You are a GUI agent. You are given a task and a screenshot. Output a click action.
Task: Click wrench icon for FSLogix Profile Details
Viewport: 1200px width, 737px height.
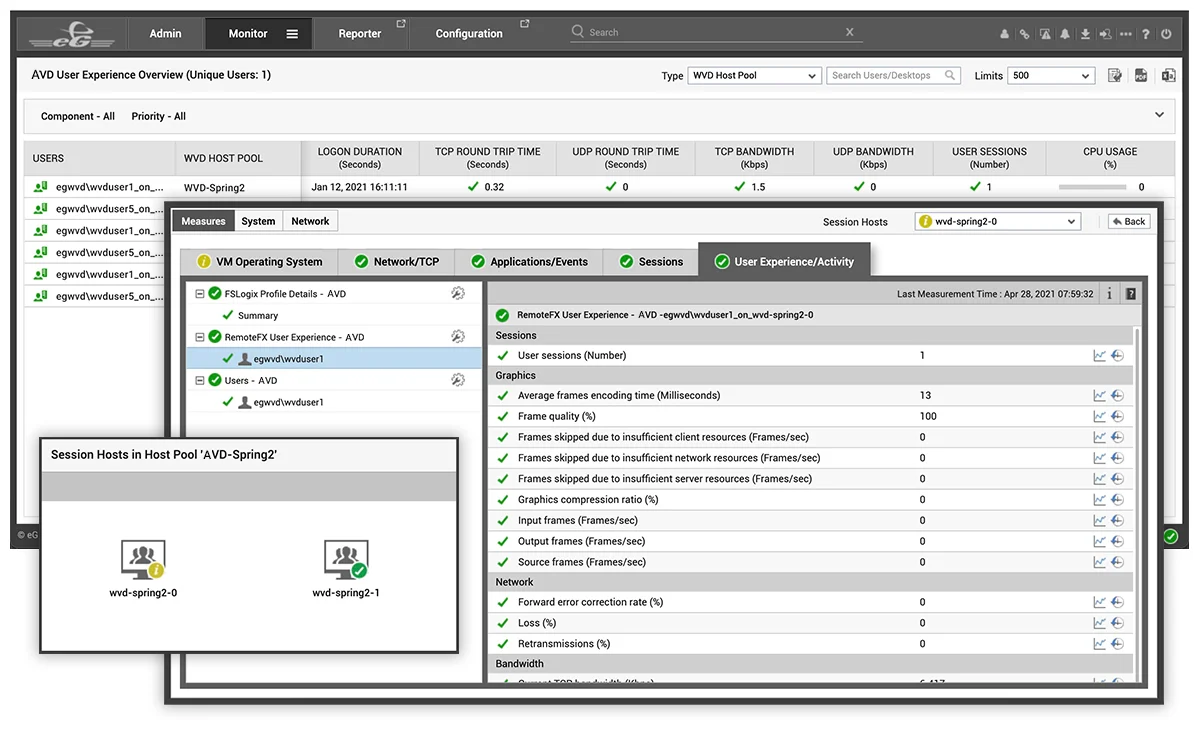tap(458, 294)
